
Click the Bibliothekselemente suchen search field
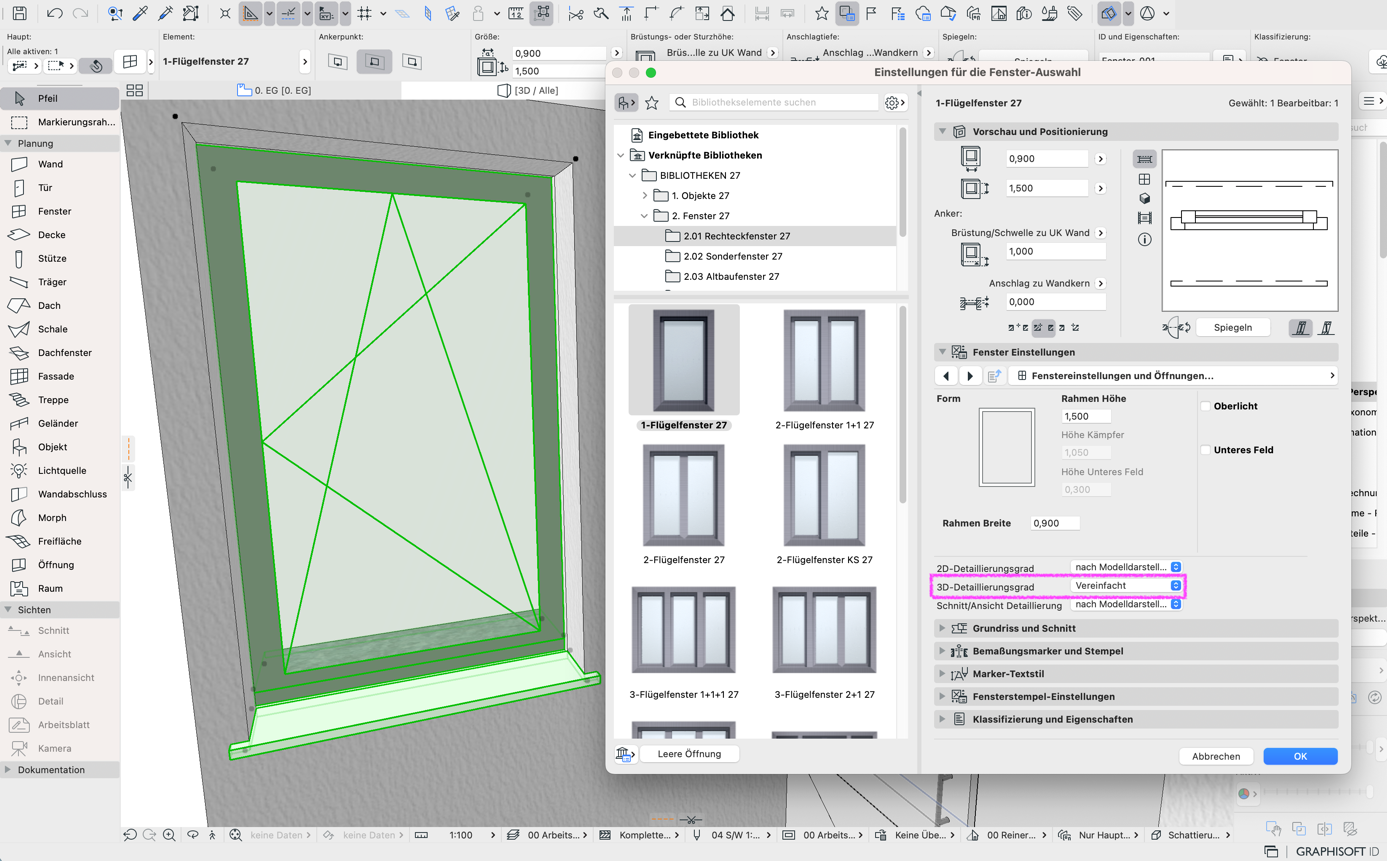[774, 102]
